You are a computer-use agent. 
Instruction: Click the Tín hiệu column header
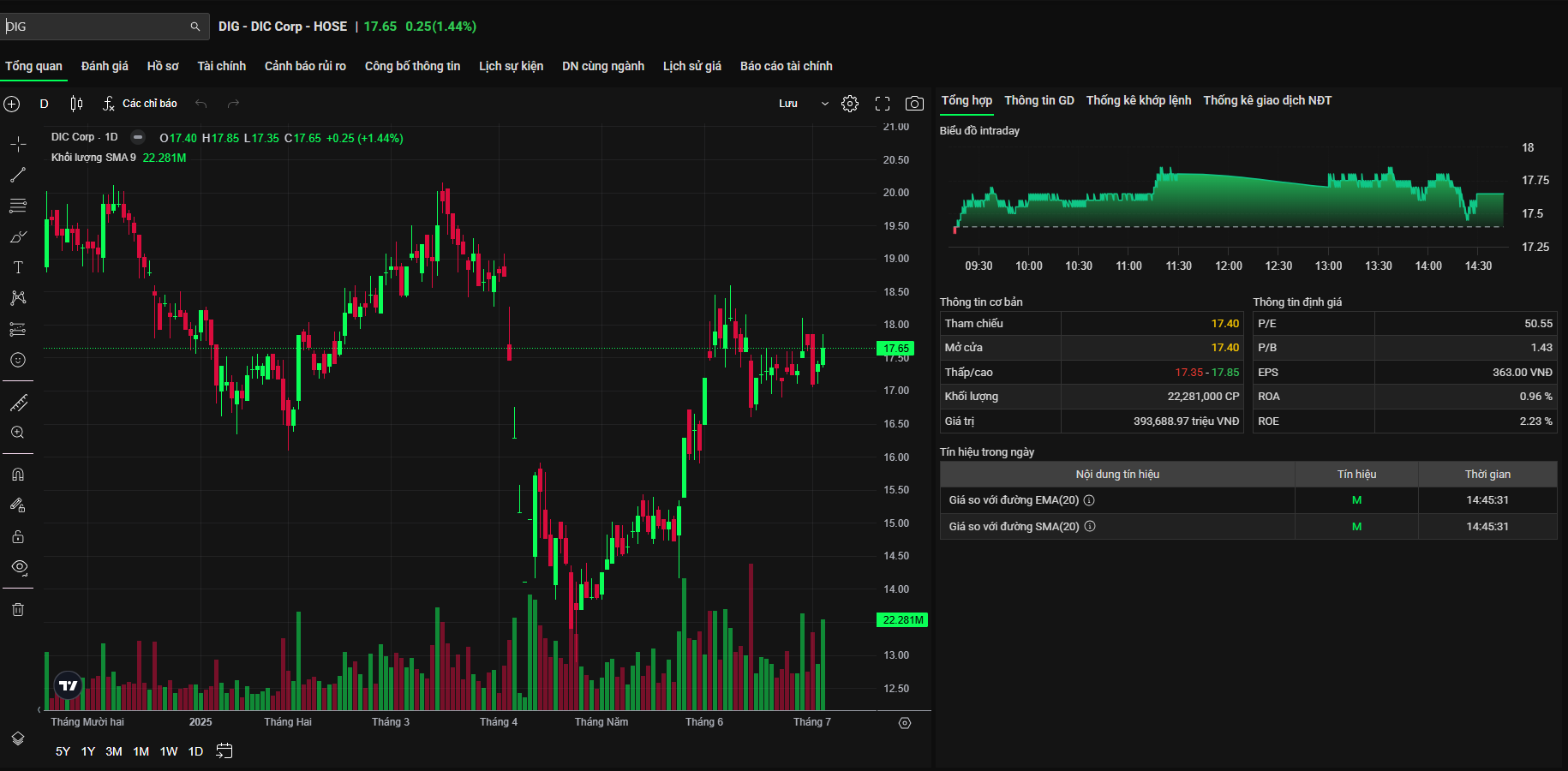(x=1356, y=475)
